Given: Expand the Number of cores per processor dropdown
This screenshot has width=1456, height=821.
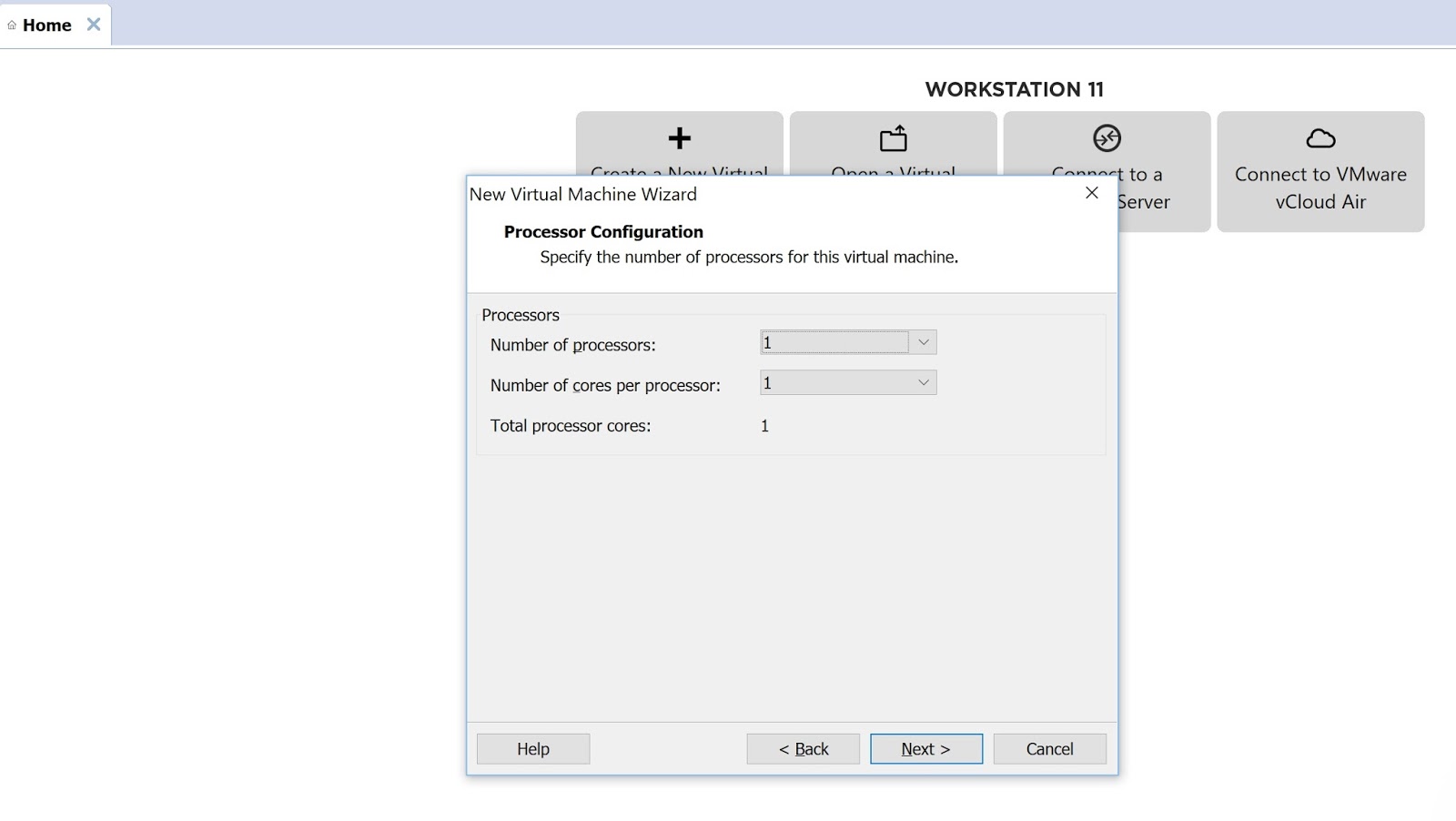Looking at the screenshot, I should pyautogui.click(x=924, y=382).
